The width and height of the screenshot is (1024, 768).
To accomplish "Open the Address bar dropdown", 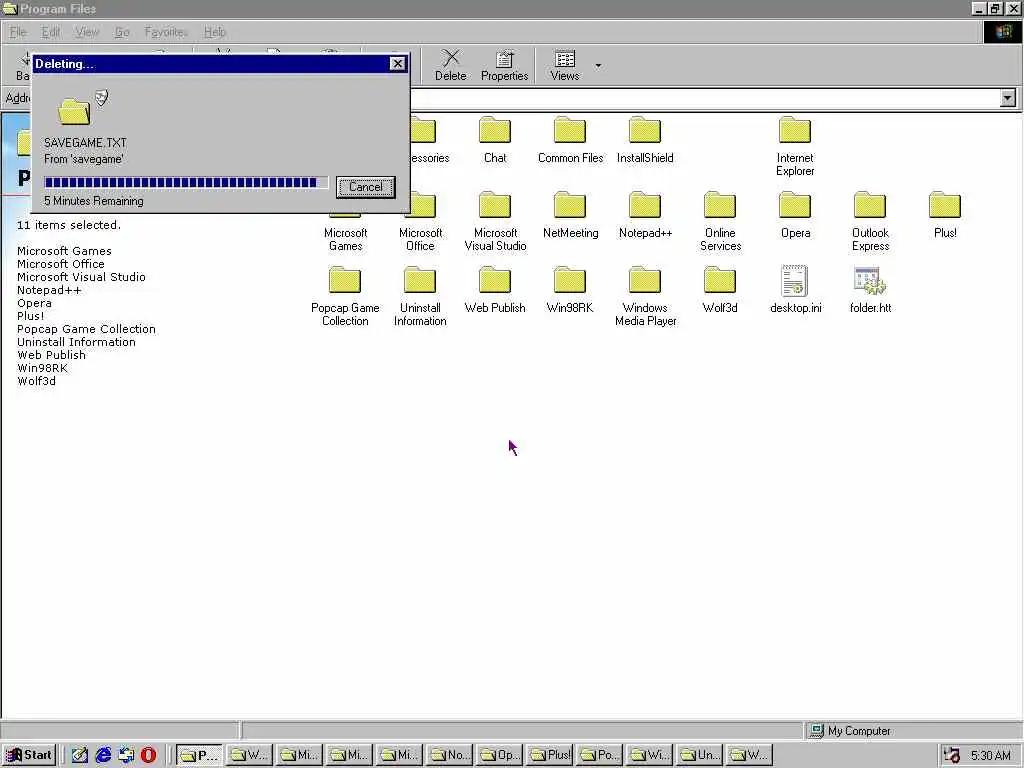I will pyautogui.click(x=1008, y=98).
